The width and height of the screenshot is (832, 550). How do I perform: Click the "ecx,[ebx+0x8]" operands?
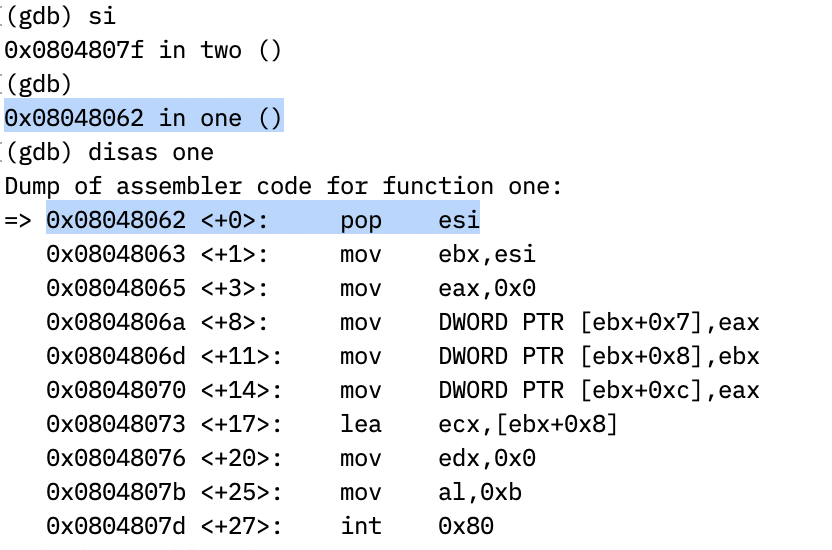click(528, 424)
